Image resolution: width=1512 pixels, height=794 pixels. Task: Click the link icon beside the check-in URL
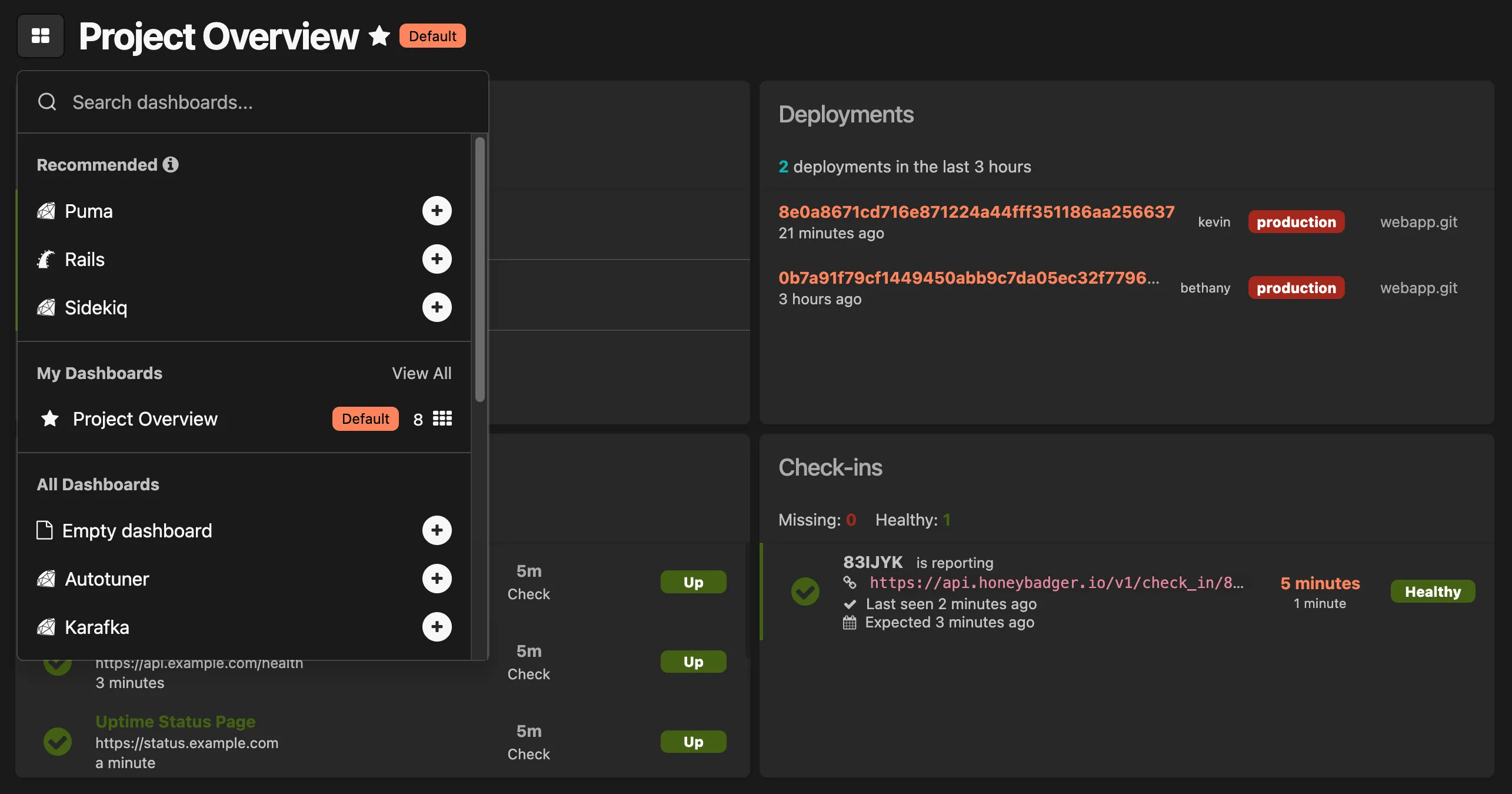[850, 583]
